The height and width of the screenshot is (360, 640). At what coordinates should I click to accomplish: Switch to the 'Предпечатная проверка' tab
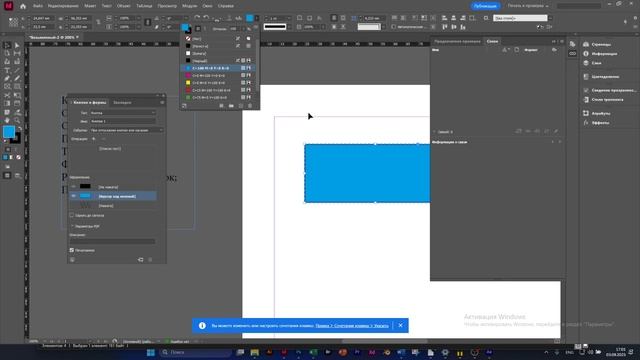[457, 41]
